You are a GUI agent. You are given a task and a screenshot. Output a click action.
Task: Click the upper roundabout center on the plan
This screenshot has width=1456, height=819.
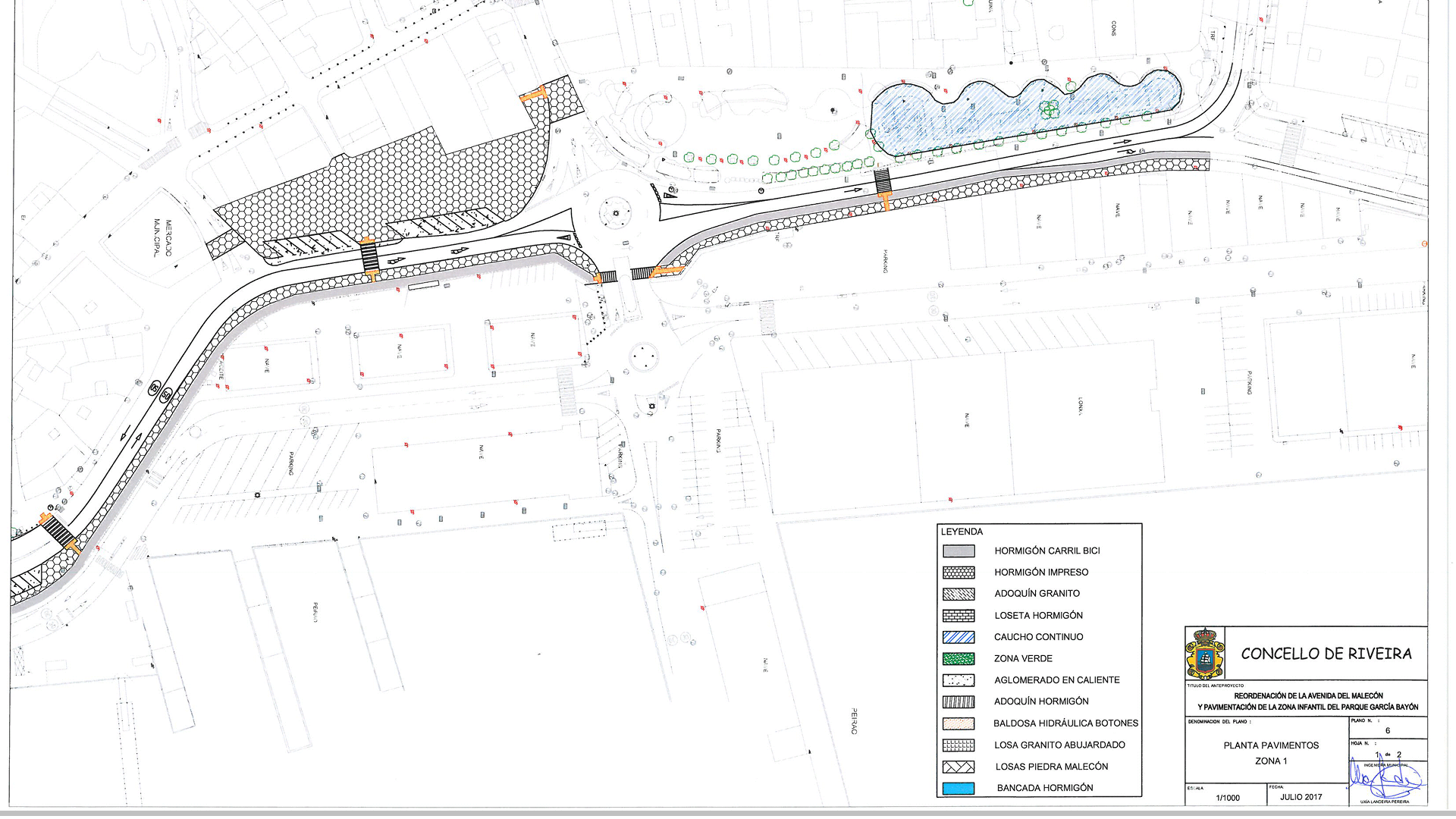(615, 213)
